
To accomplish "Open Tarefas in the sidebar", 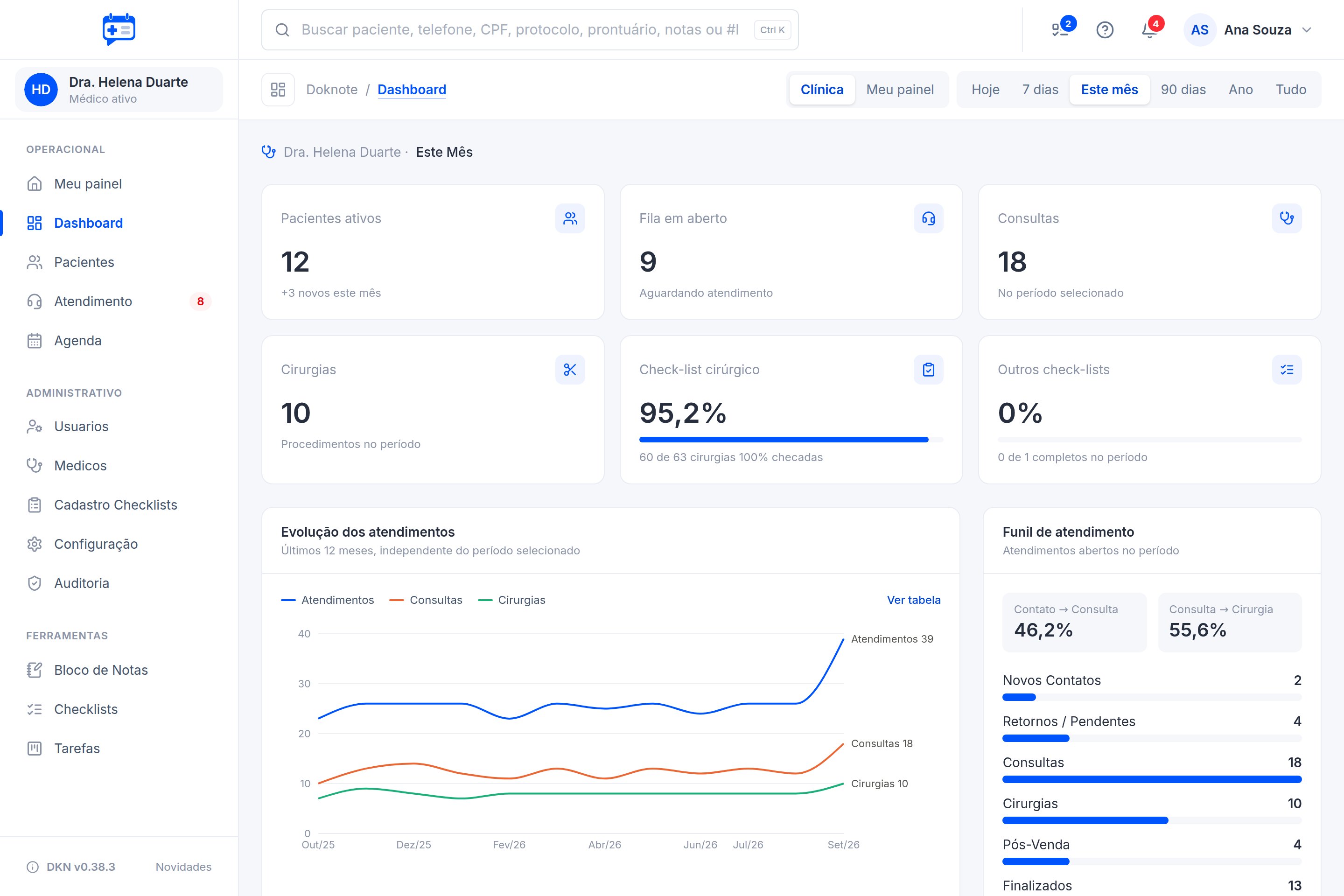I will click(119, 749).
